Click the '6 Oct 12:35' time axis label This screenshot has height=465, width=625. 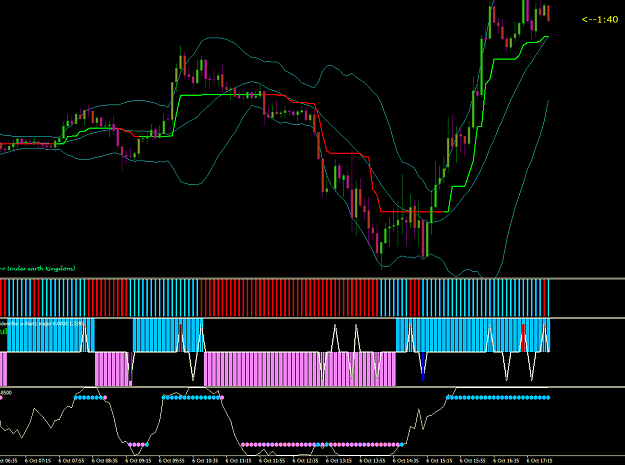(305, 461)
